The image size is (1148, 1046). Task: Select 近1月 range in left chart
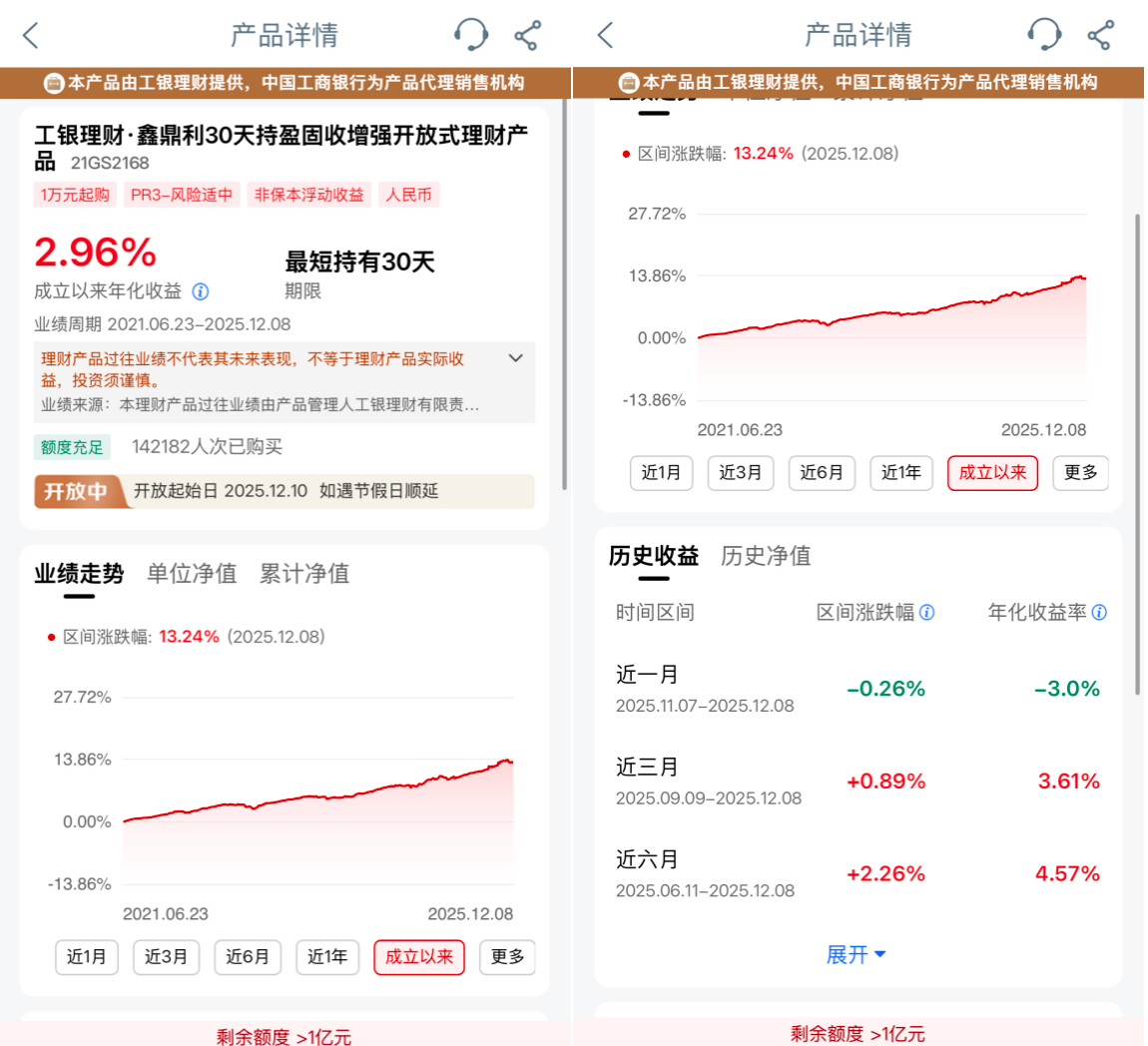coord(87,957)
